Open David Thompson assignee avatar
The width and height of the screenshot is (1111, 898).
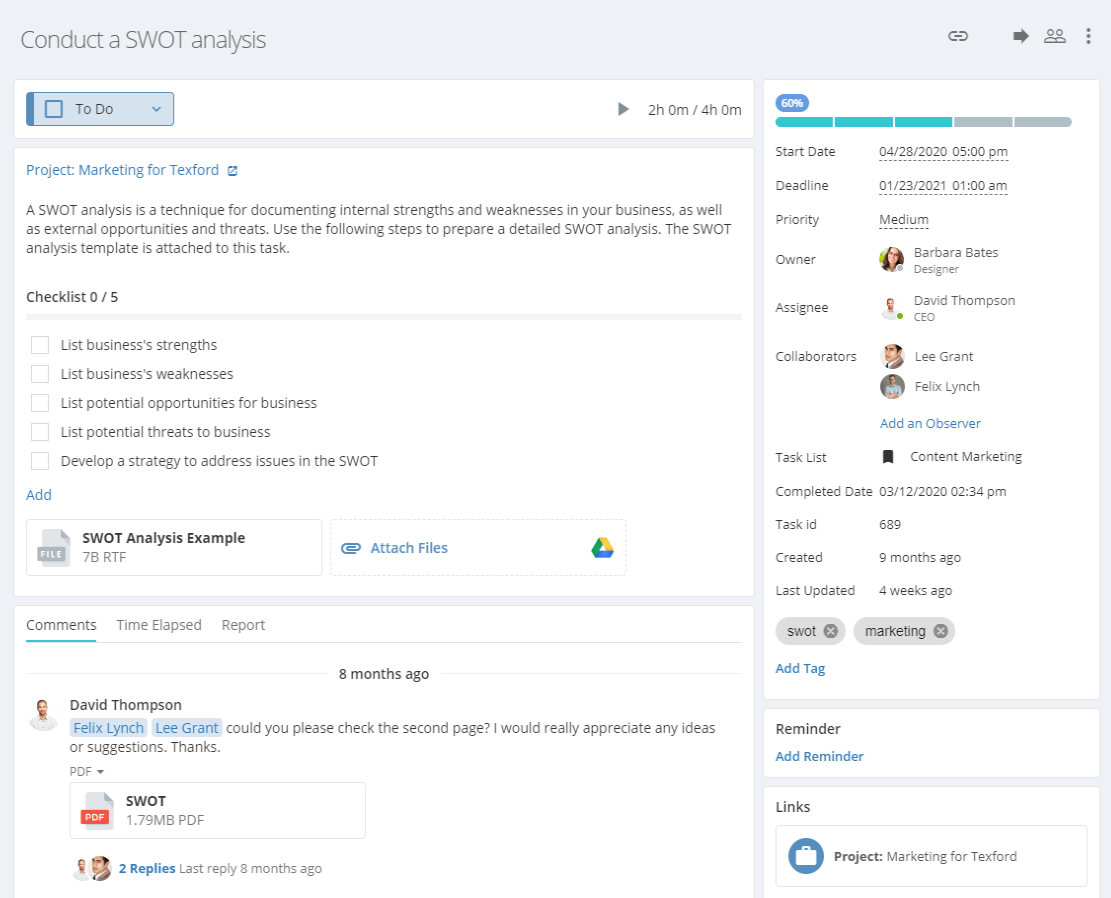click(x=891, y=308)
